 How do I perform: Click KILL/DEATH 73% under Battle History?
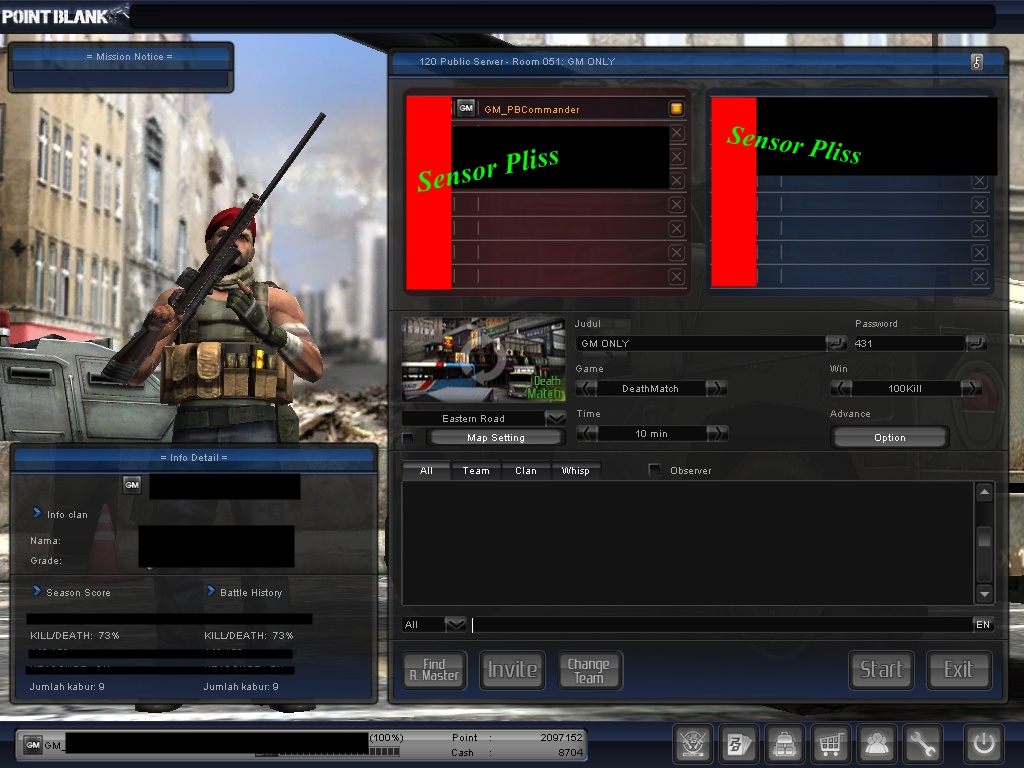coord(249,635)
